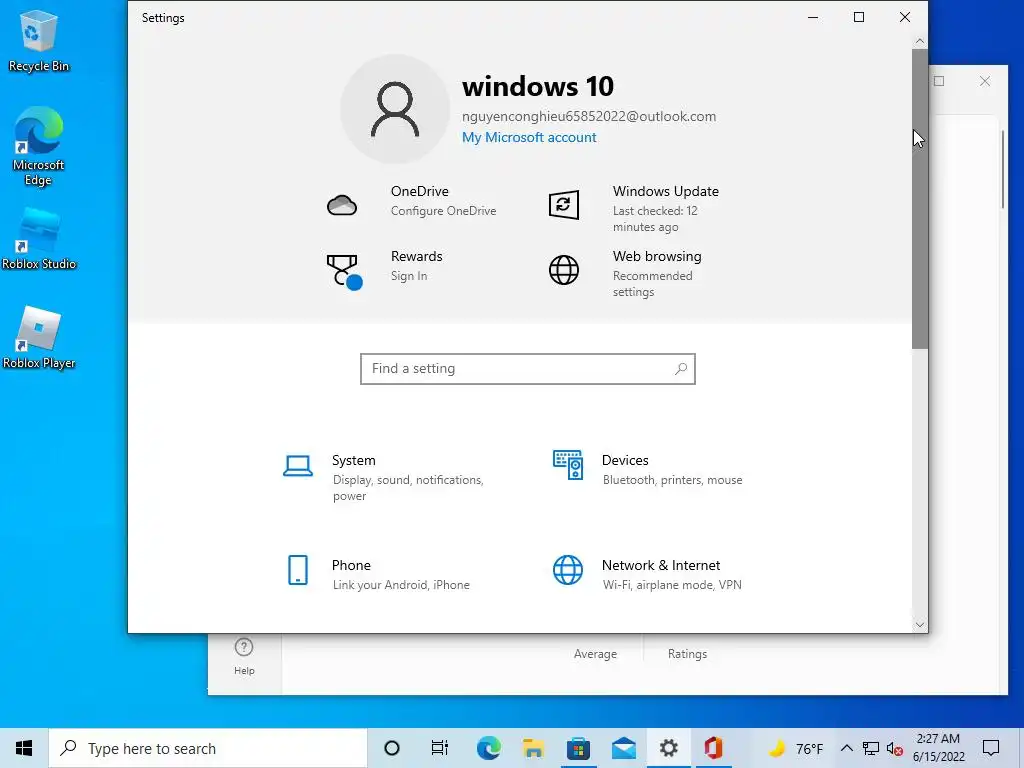
Task: Open Task View on taskbar
Action: coord(440,748)
